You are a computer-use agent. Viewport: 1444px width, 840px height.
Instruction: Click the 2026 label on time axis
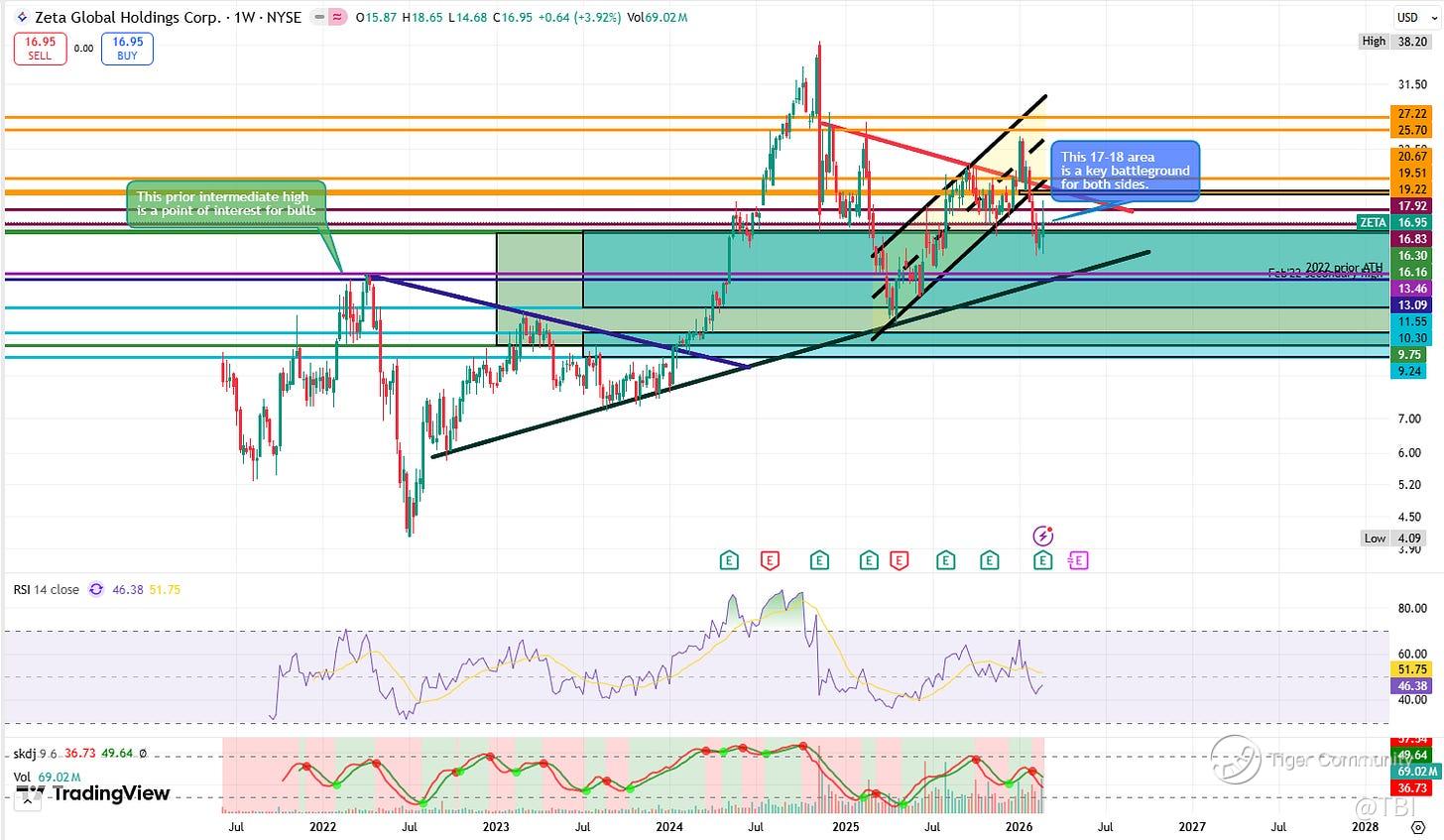[1019, 825]
